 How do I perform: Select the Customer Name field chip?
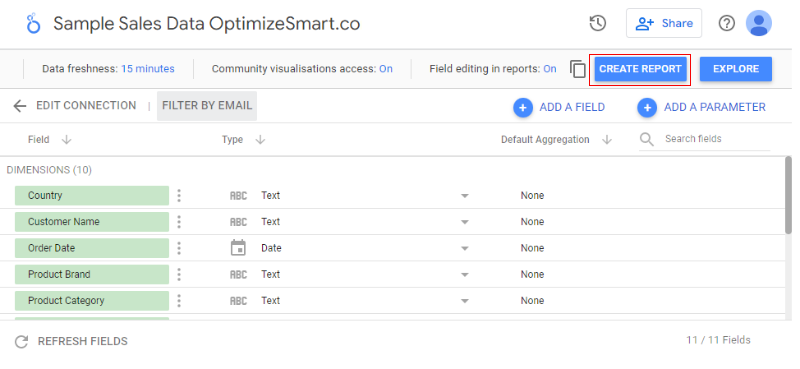(x=92, y=222)
